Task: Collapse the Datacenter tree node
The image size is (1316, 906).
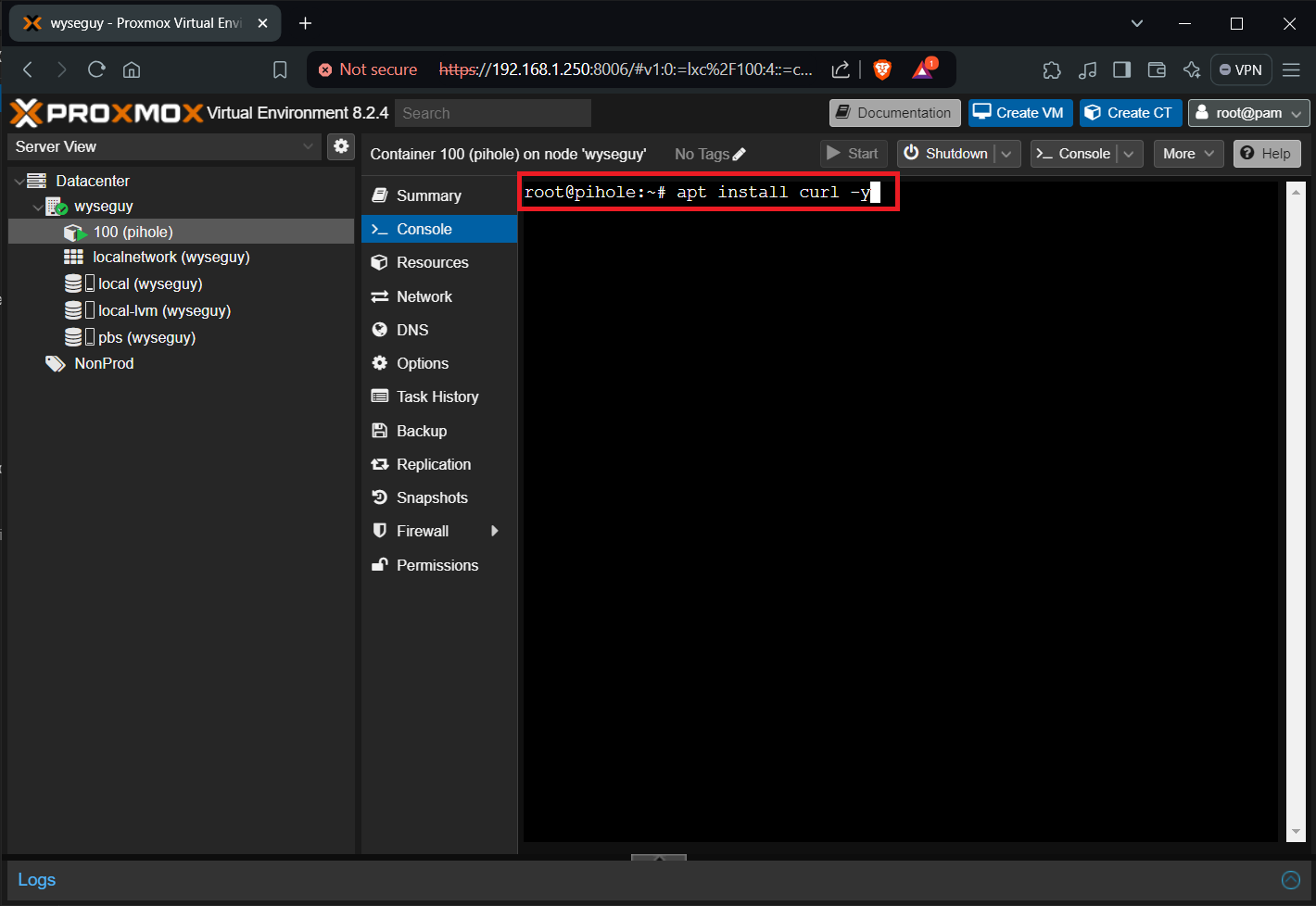Action: [x=19, y=181]
